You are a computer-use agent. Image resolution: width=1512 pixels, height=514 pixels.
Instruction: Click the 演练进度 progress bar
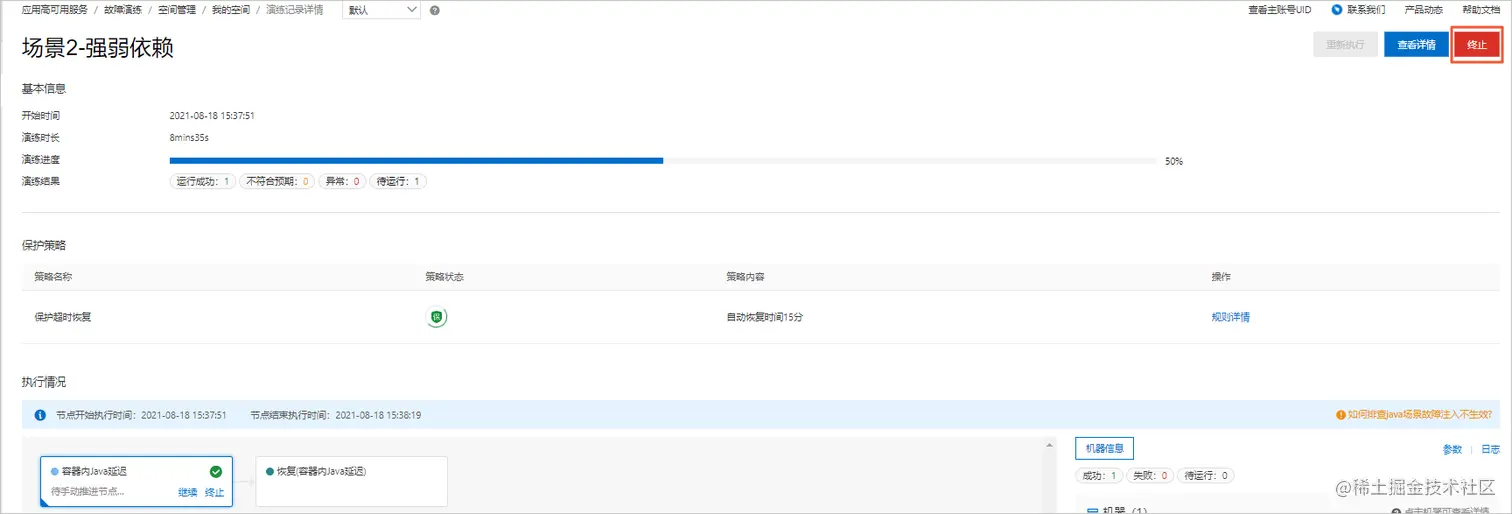(663, 160)
